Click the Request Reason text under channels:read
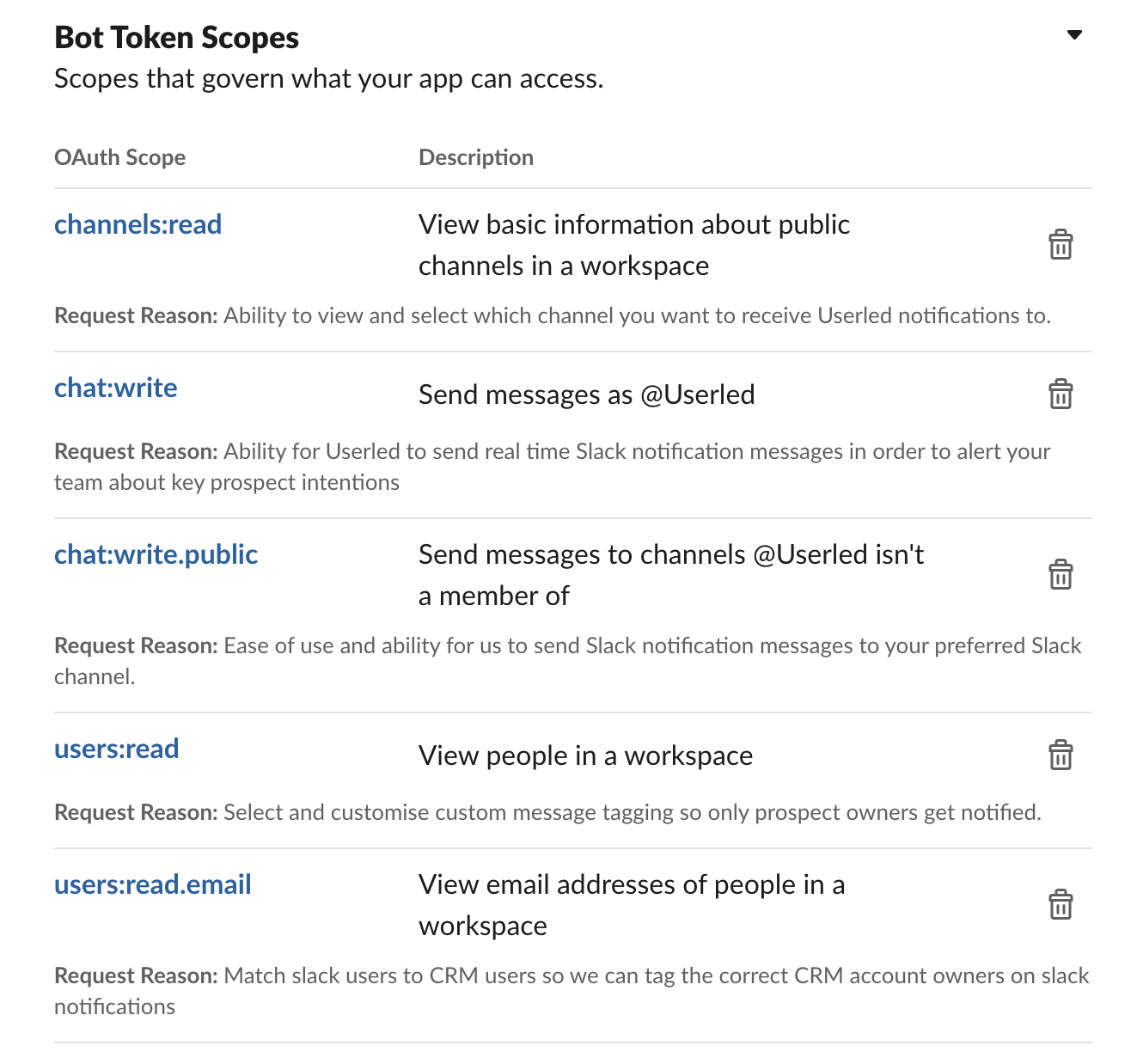Image resolution: width=1143 pixels, height=1064 pixels. [x=552, y=315]
